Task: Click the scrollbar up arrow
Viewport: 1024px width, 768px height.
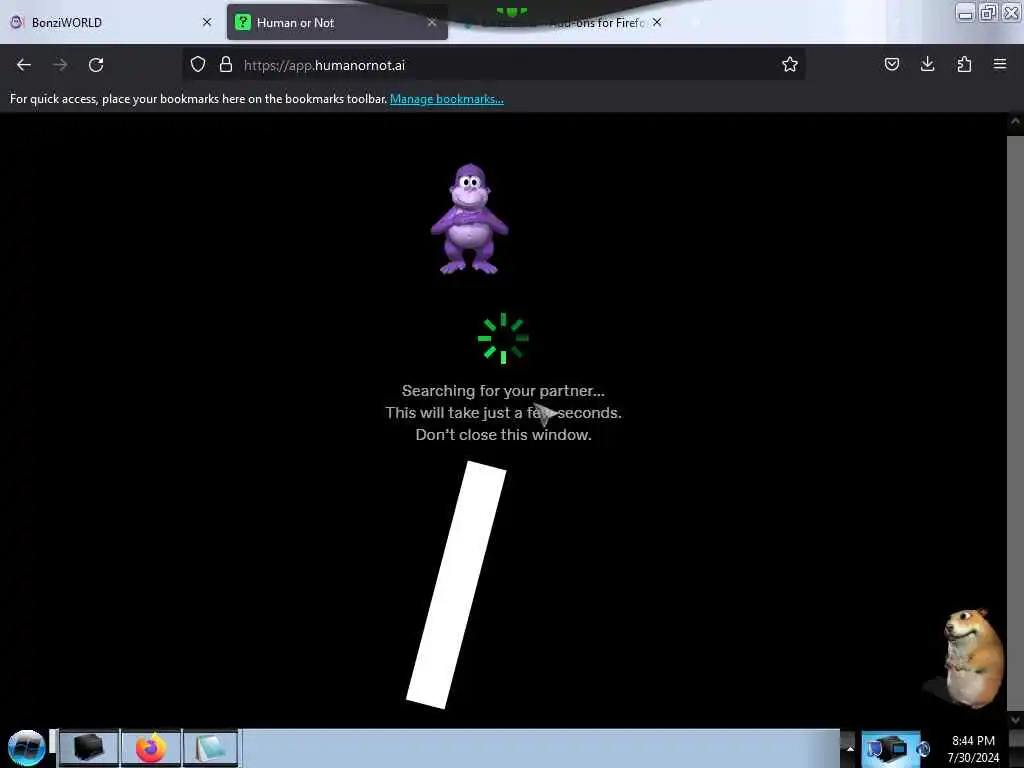Action: point(1015,121)
